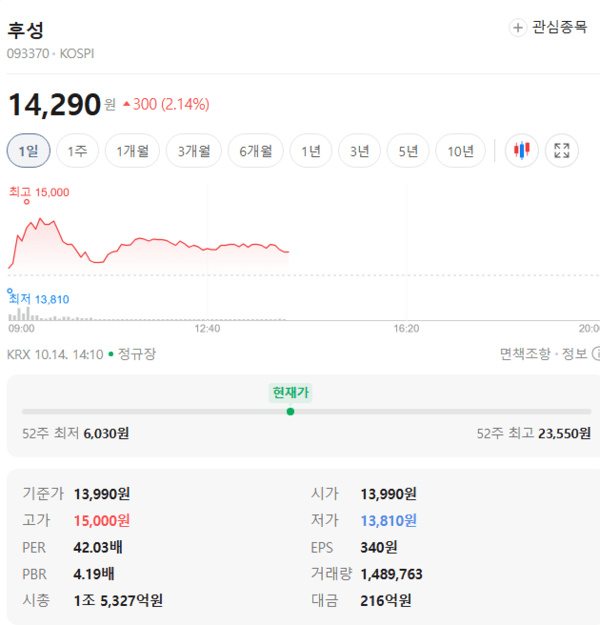Viewport: 600px width, 625px height.
Task: Click the 09:00 time axis label
Action: pyautogui.click(x=22, y=328)
